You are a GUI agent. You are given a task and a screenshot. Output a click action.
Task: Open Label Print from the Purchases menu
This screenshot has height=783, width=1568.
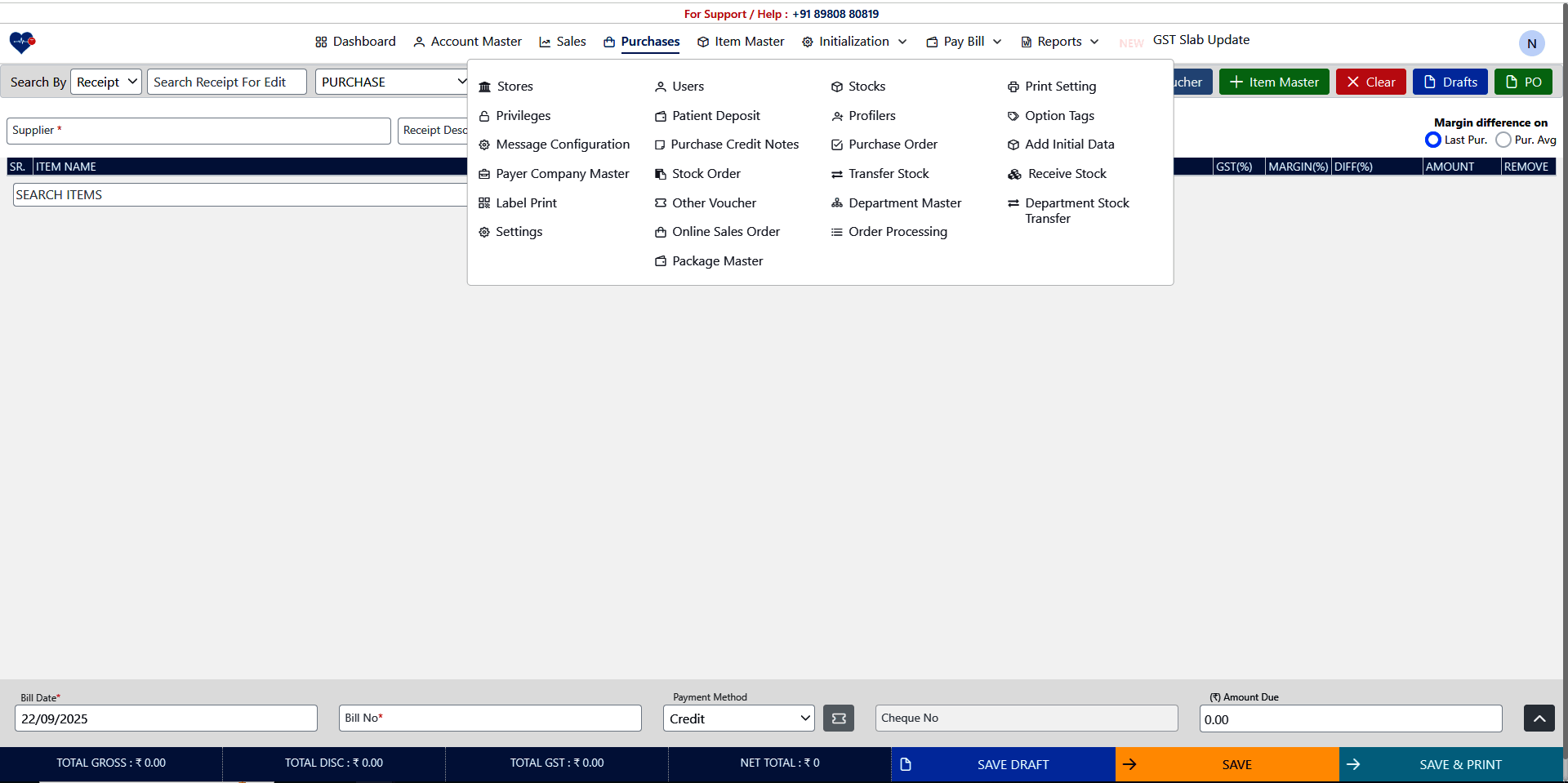[x=527, y=202]
